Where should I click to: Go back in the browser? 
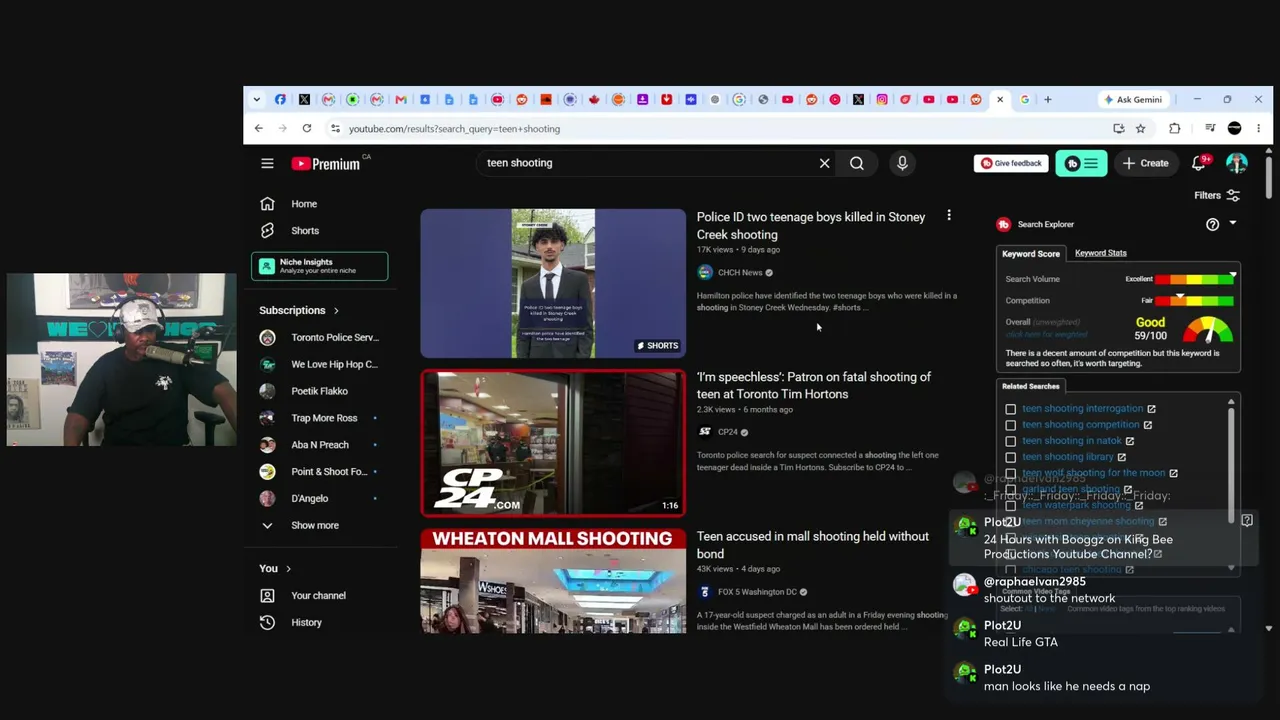tap(258, 128)
